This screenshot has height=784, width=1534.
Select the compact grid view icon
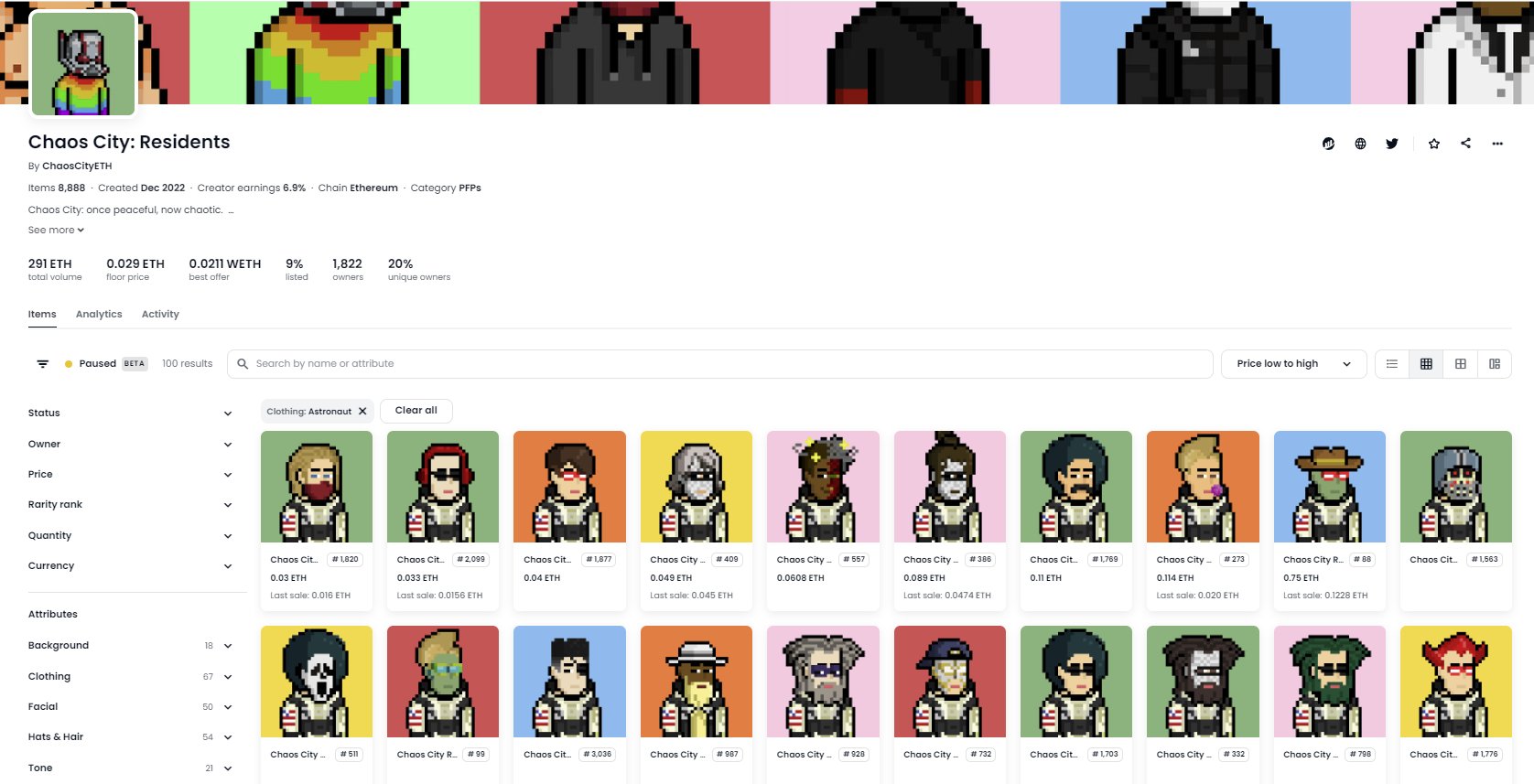tap(1426, 364)
